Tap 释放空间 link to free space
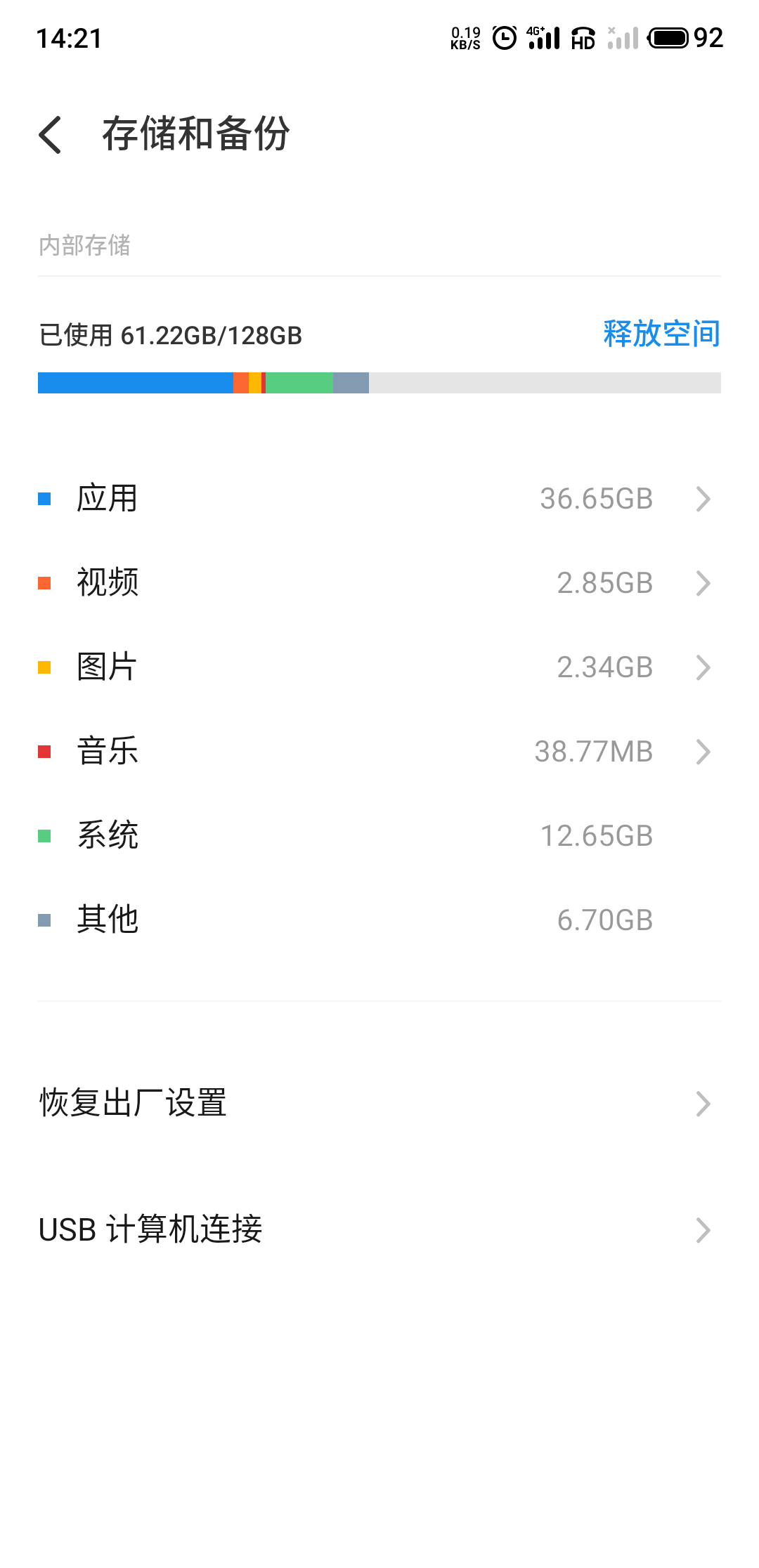Viewport: 759px width, 1568px height. point(661,334)
